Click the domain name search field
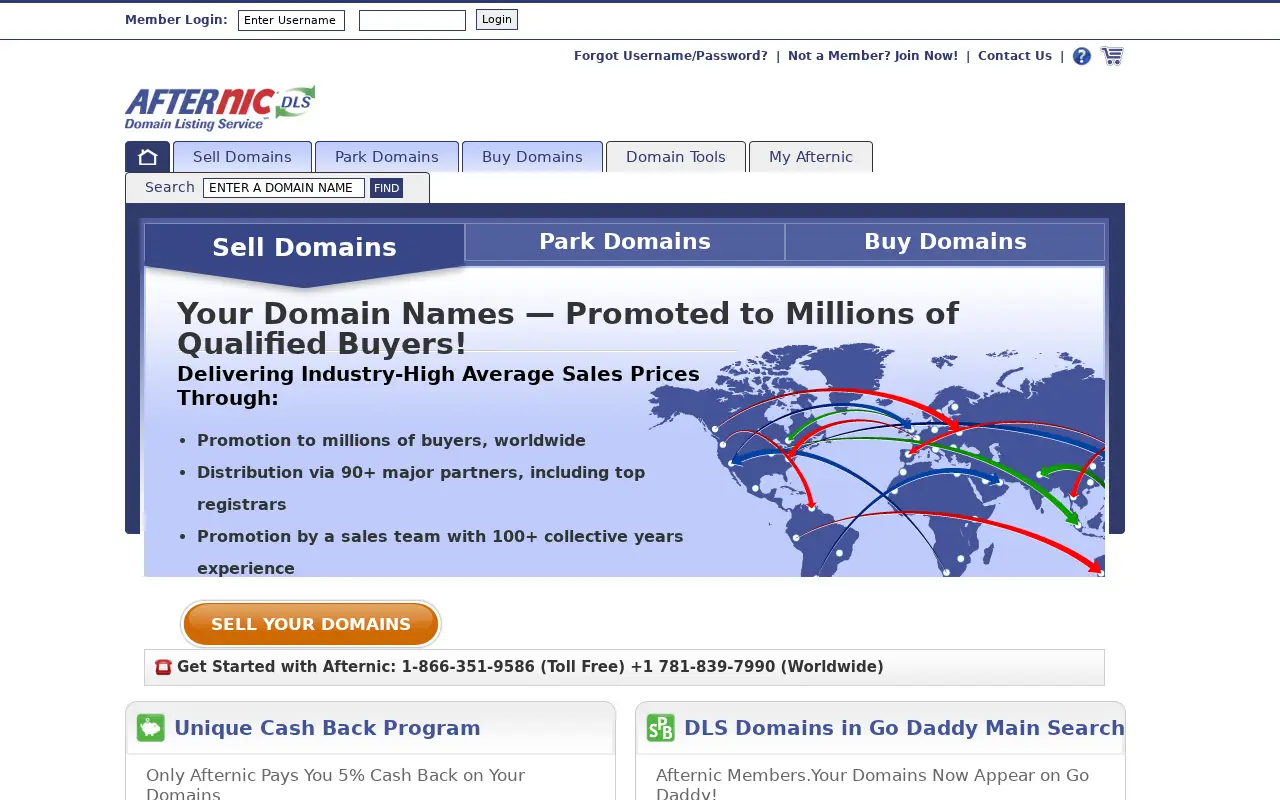 (284, 188)
